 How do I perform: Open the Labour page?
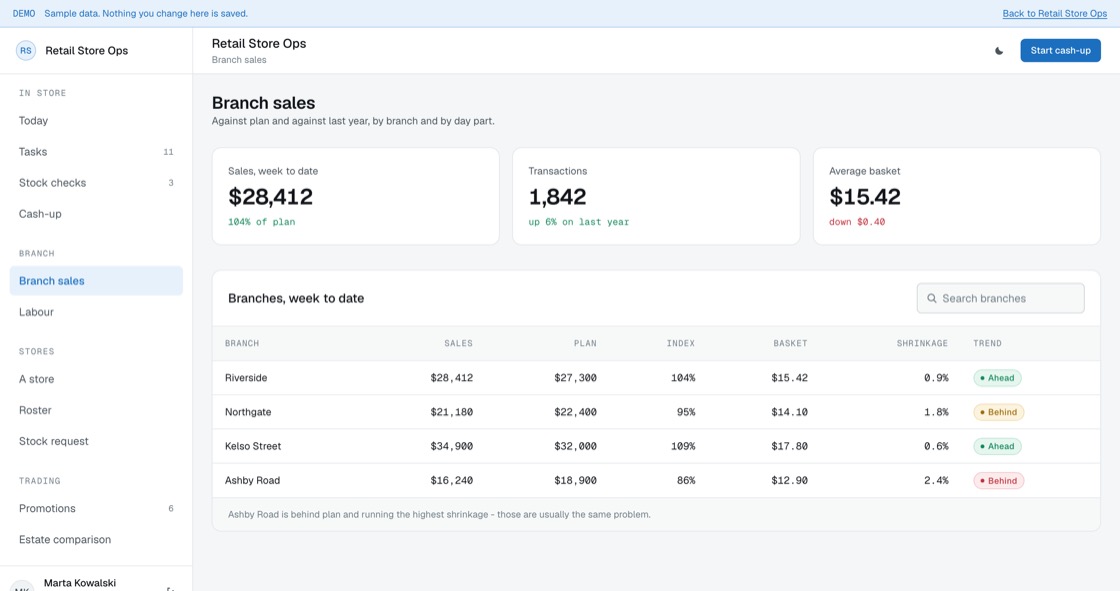(x=96, y=312)
